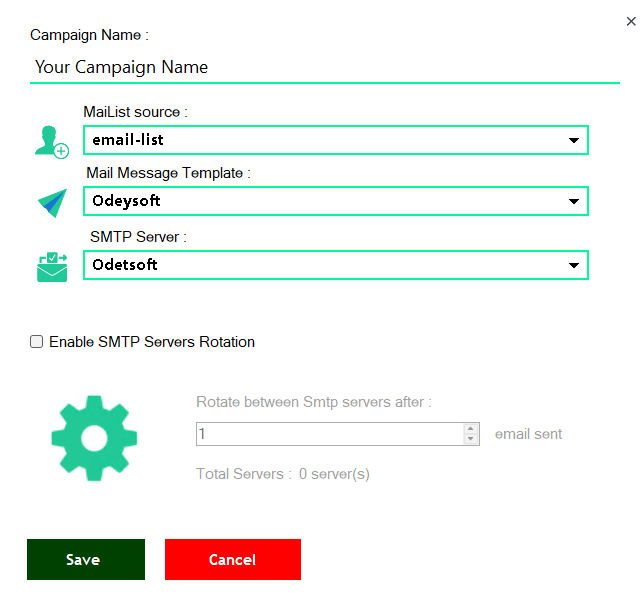Close the campaign dialog with X

click(628, 20)
